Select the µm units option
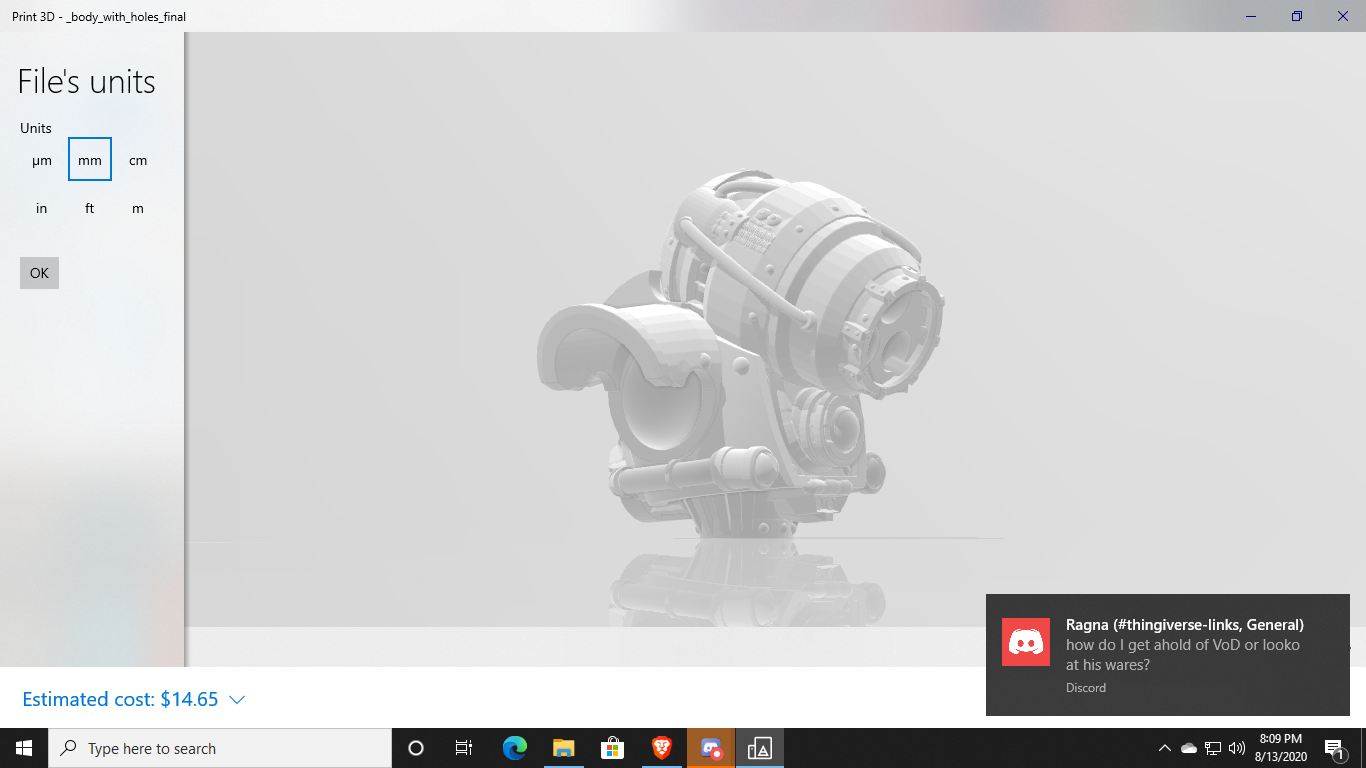This screenshot has width=1366, height=768. coord(41,160)
